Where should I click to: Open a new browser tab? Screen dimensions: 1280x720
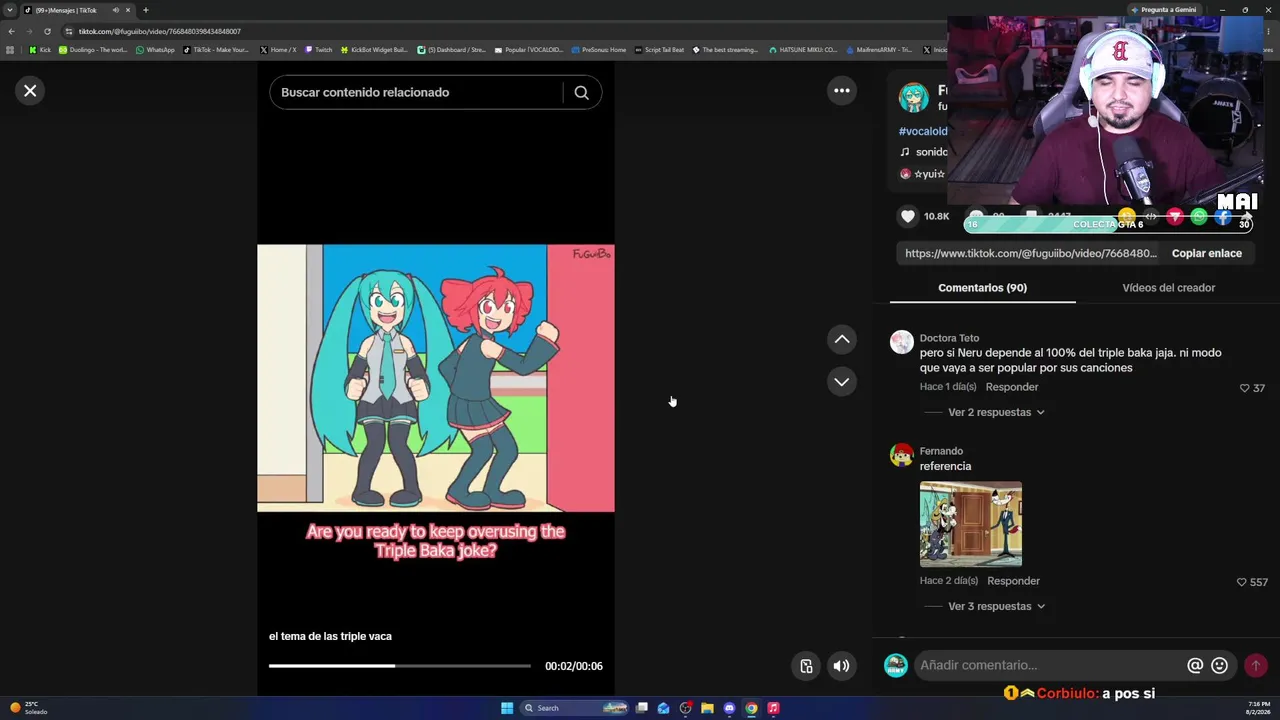(145, 10)
